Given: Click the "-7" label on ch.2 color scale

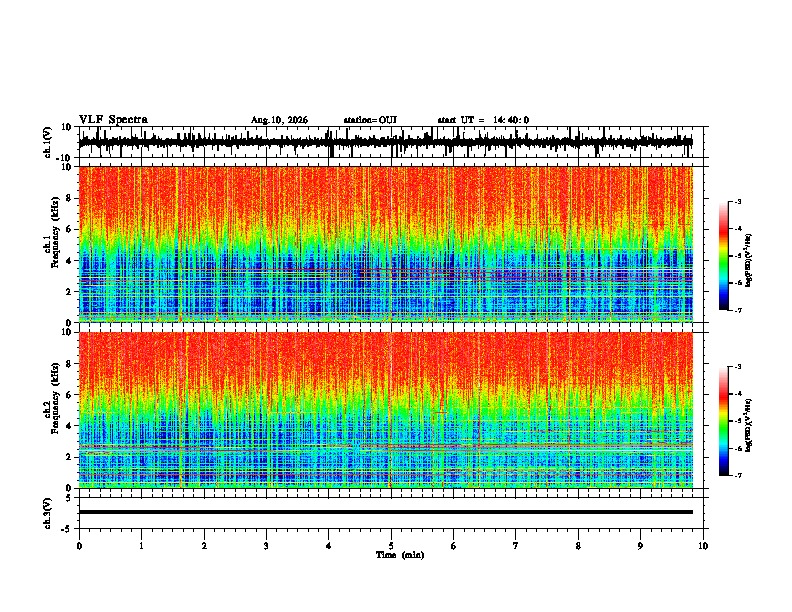Looking at the screenshot, I should (737, 476).
